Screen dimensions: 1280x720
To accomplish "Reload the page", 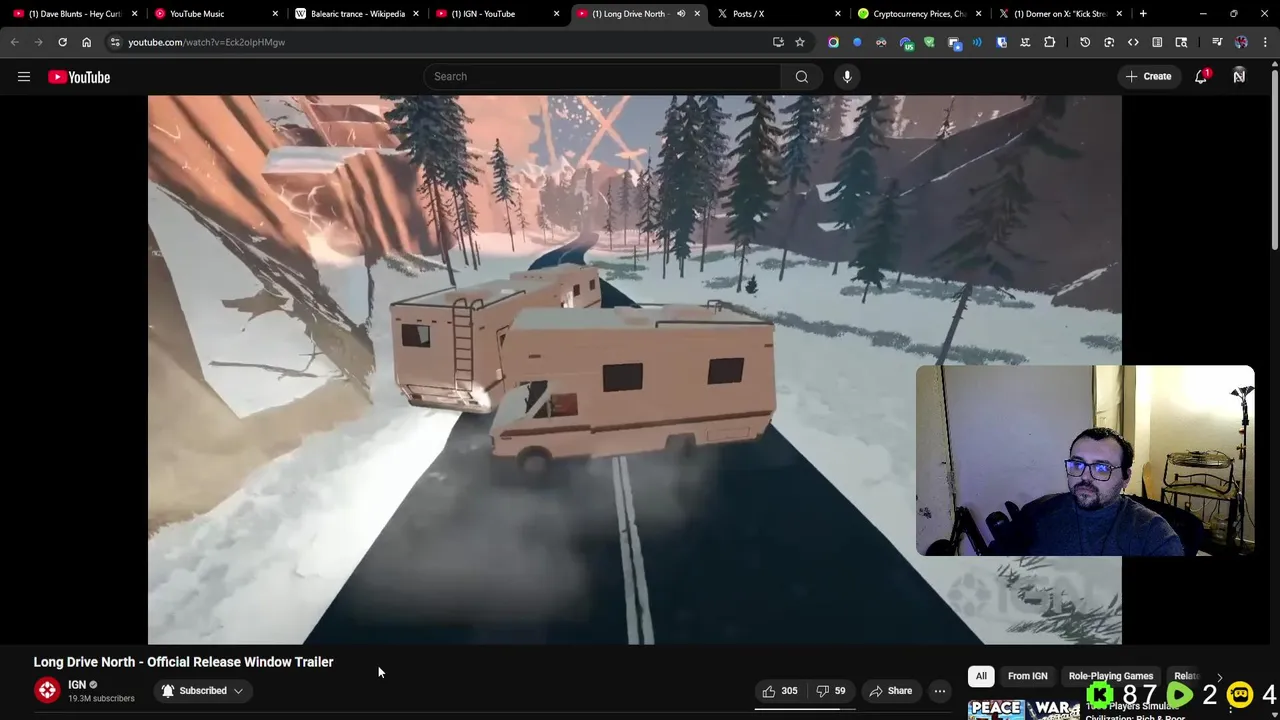I will [62, 42].
